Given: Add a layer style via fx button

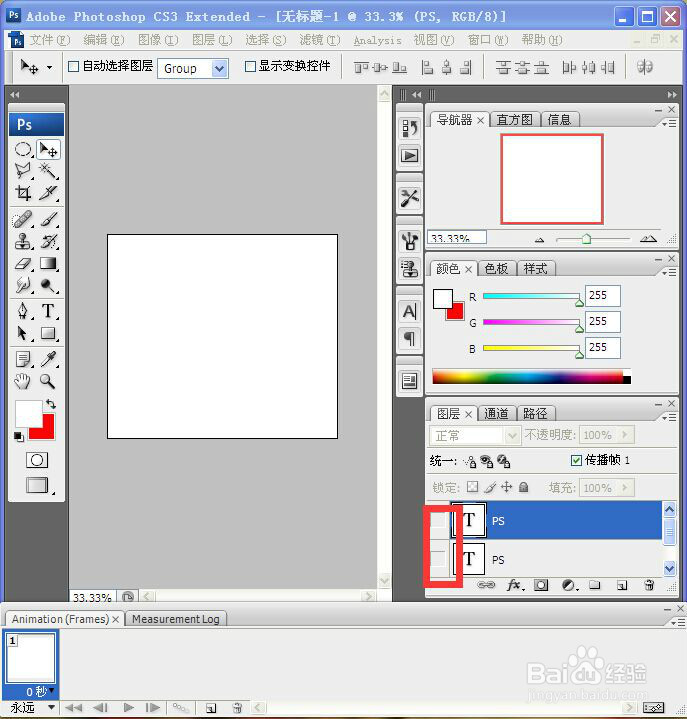Looking at the screenshot, I should (x=515, y=585).
